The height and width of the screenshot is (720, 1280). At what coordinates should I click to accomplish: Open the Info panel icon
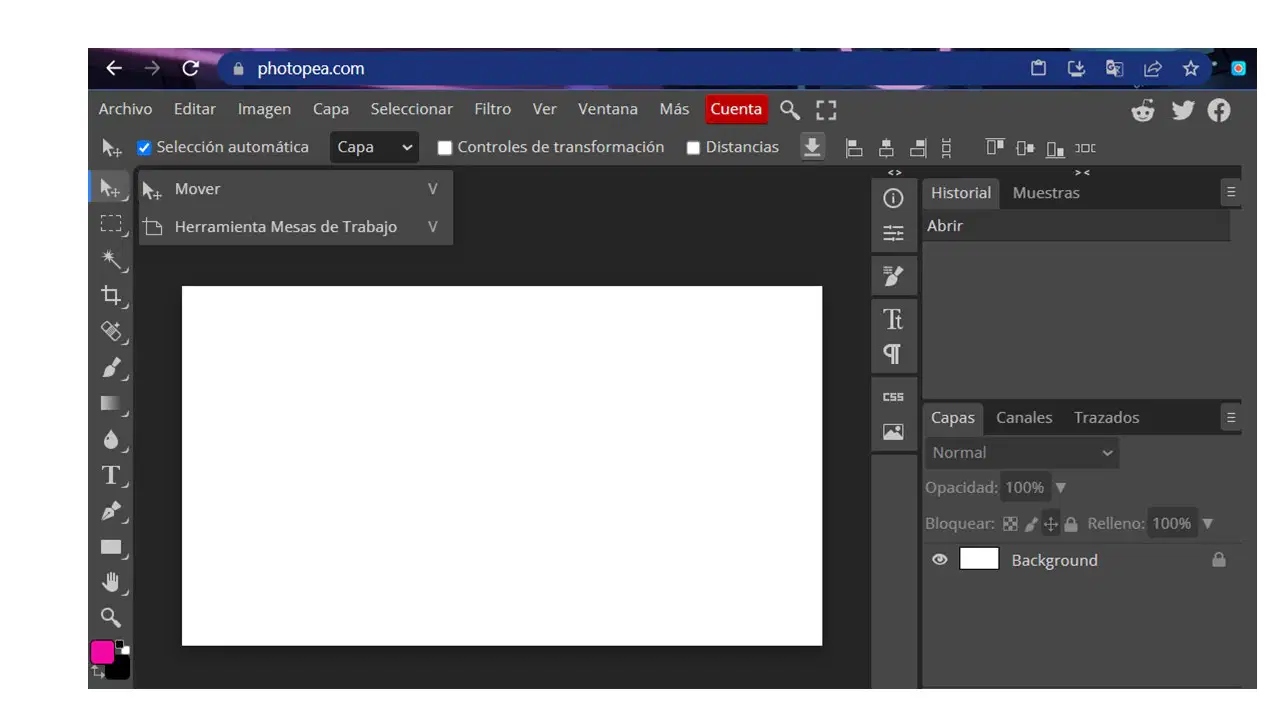pyautogui.click(x=893, y=198)
